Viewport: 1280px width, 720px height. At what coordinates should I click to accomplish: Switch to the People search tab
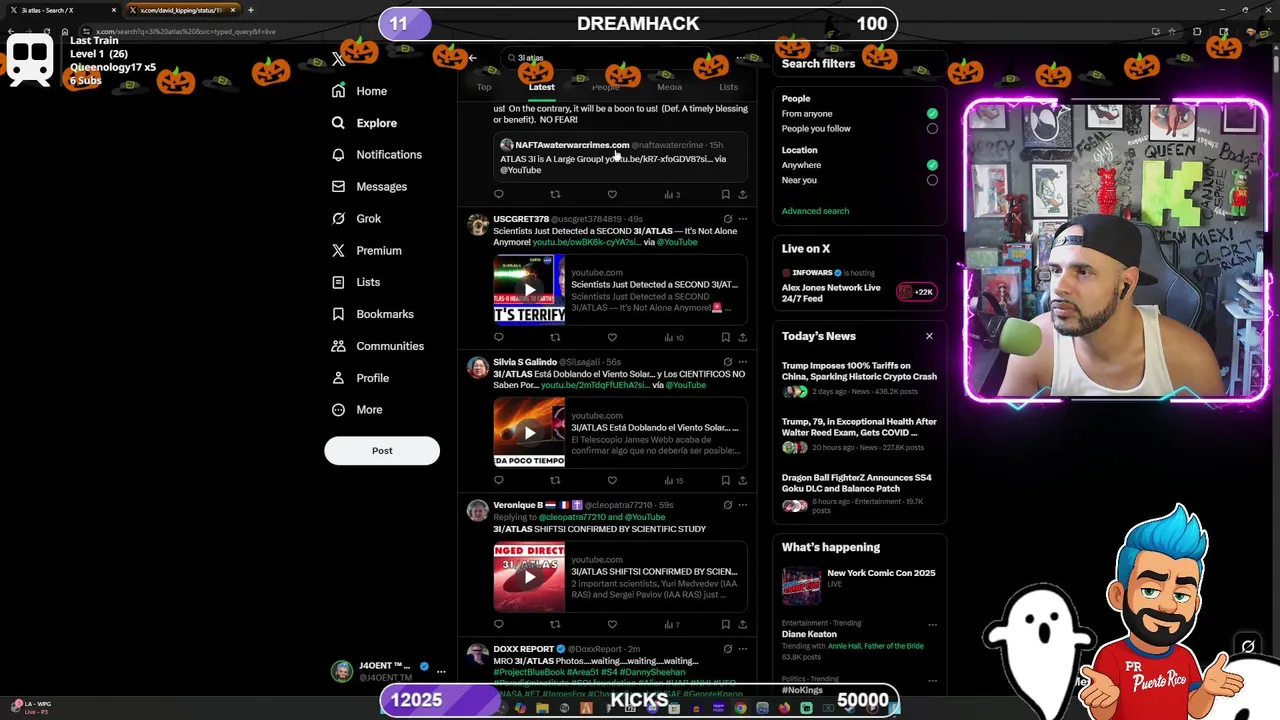[605, 87]
